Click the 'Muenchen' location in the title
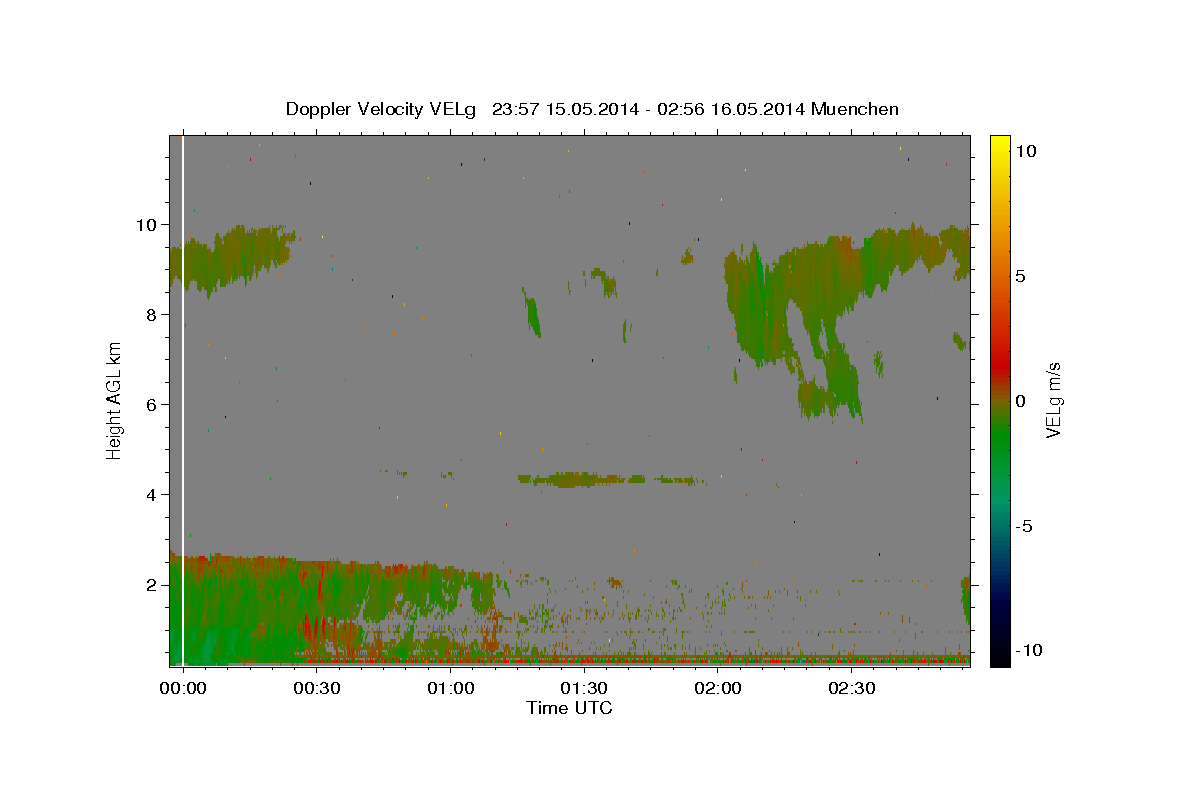This screenshot has width=1200, height=800. [x=855, y=109]
